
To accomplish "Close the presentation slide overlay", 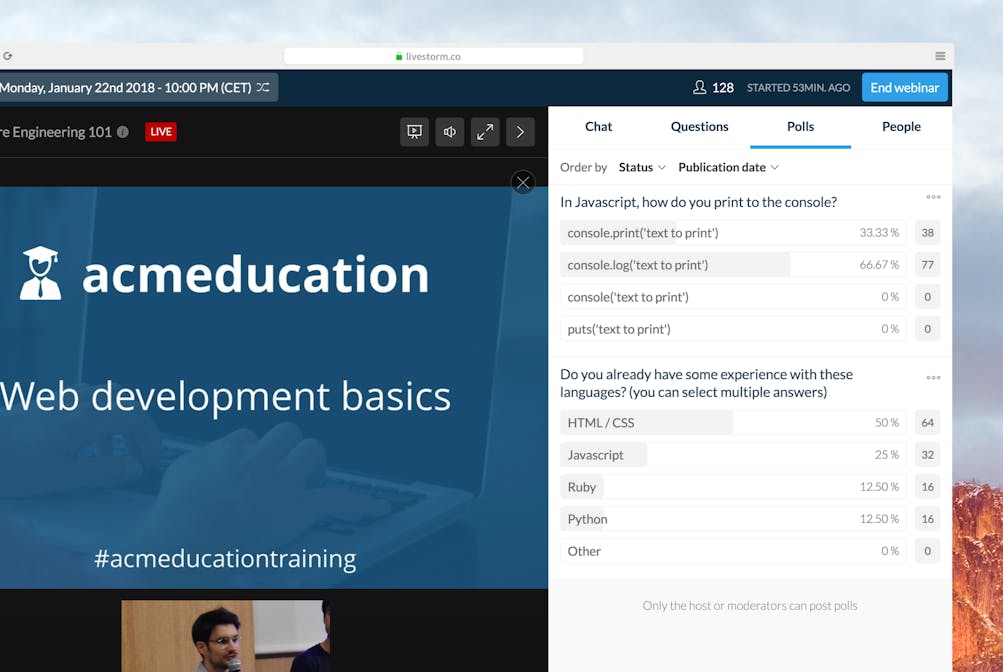I will click(523, 182).
